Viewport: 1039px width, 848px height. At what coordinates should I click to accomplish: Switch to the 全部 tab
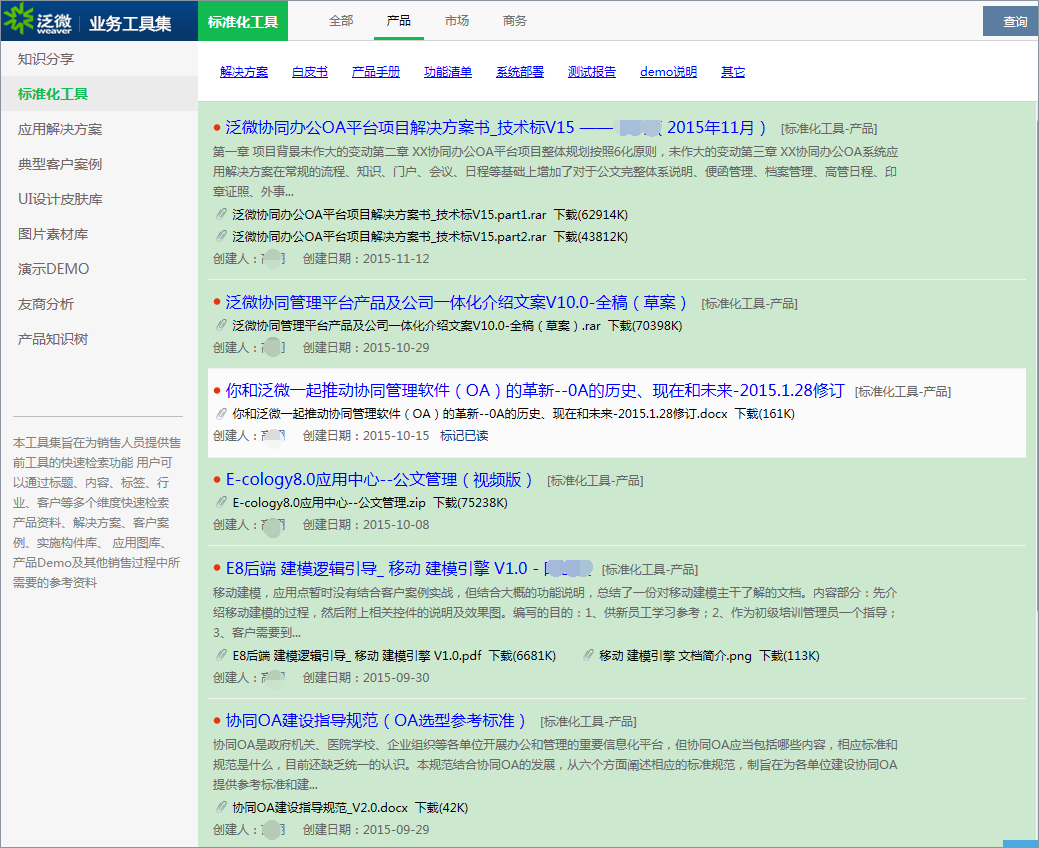click(341, 21)
